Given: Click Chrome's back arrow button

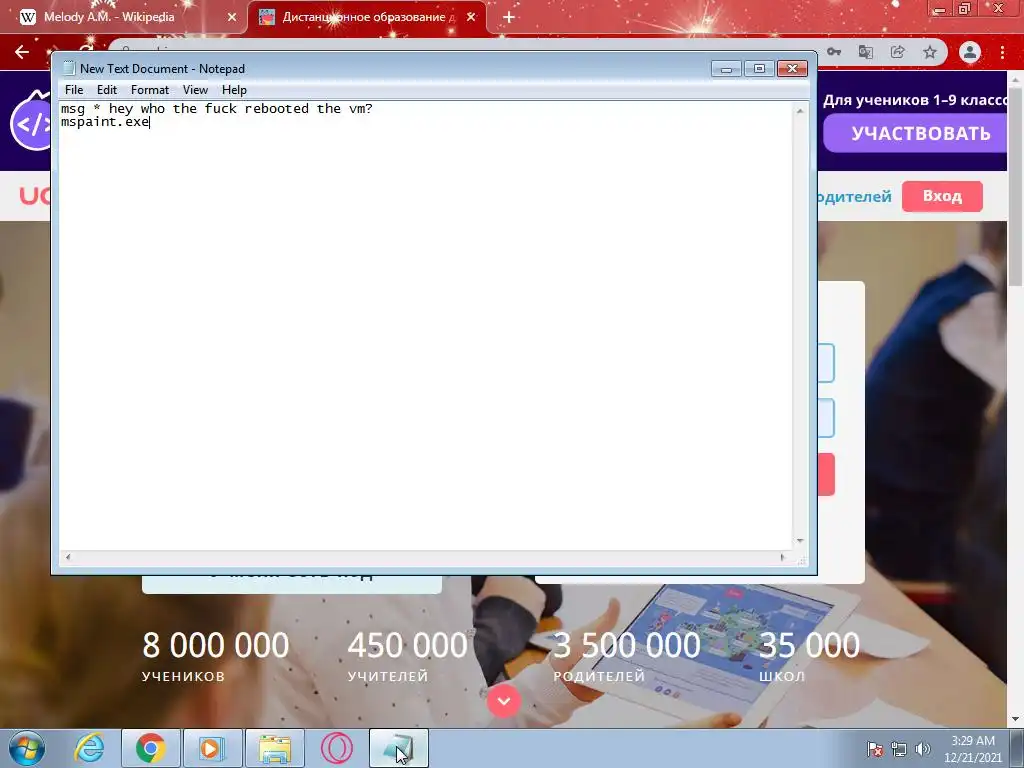Looking at the screenshot, I should pos(22,52).
